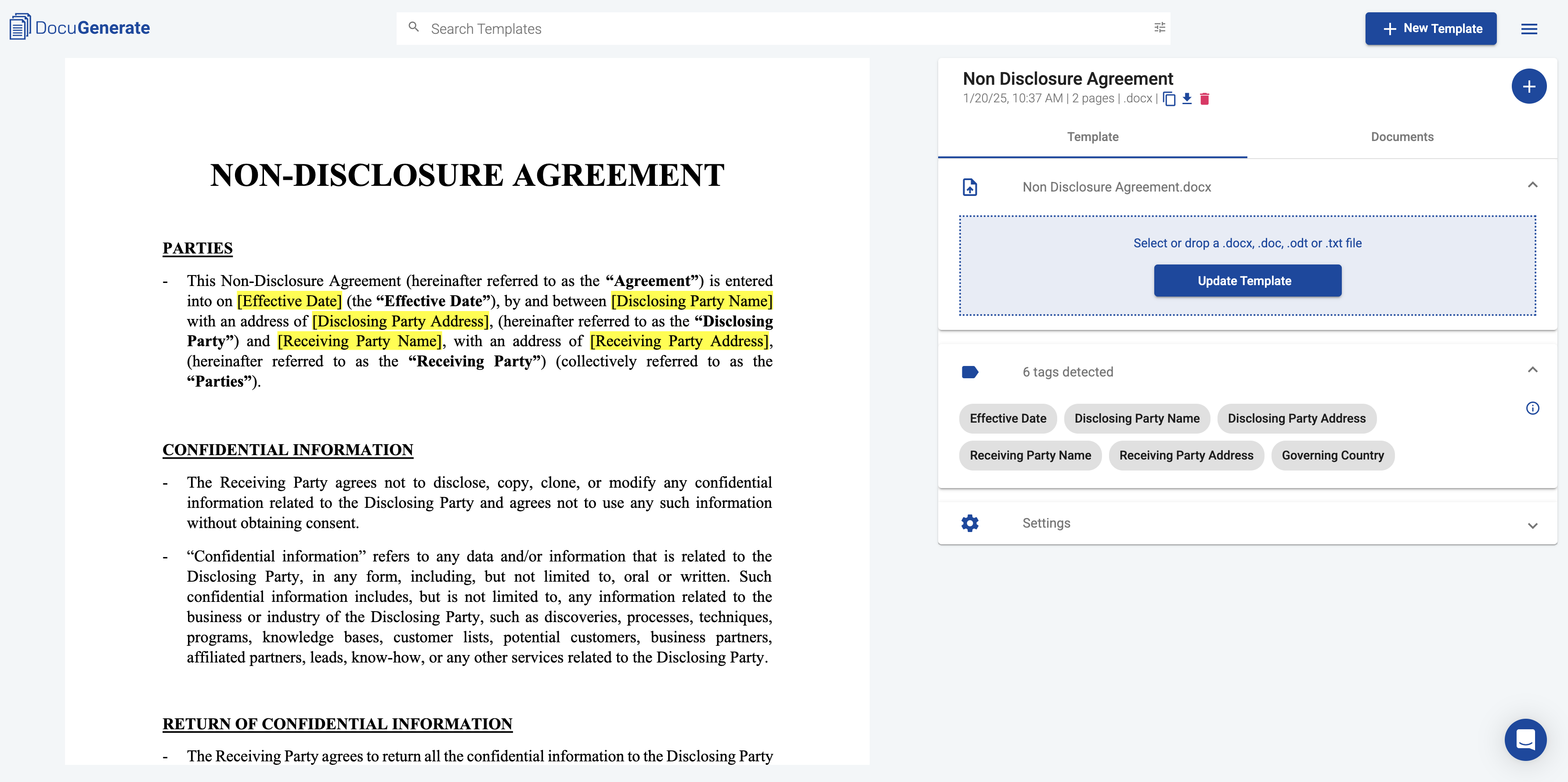Screen dimensions: 1568x782
Task: Download the template file
Action: 1187,99
